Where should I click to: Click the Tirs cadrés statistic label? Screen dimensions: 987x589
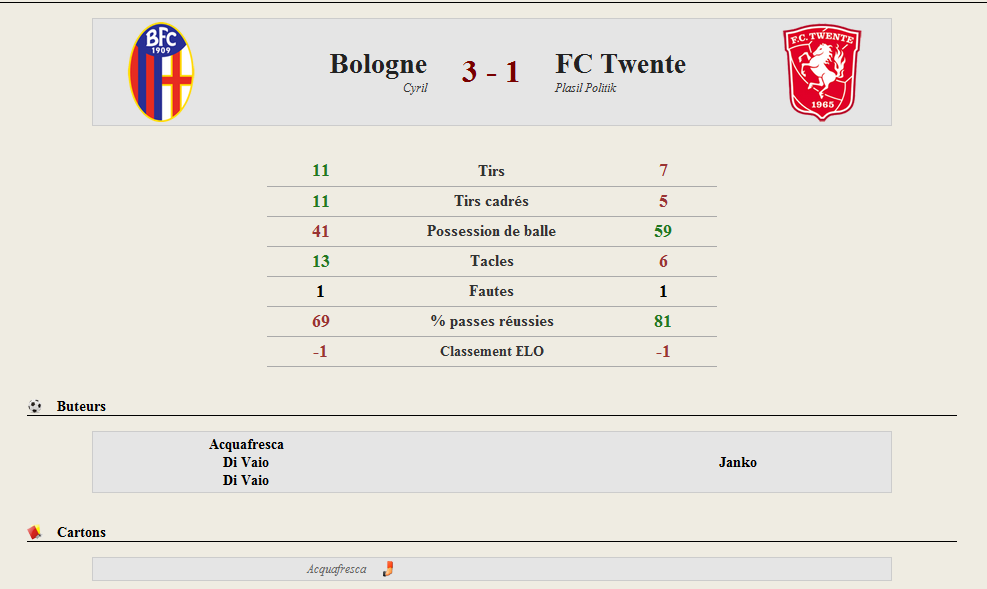click(x=492, y=201)
